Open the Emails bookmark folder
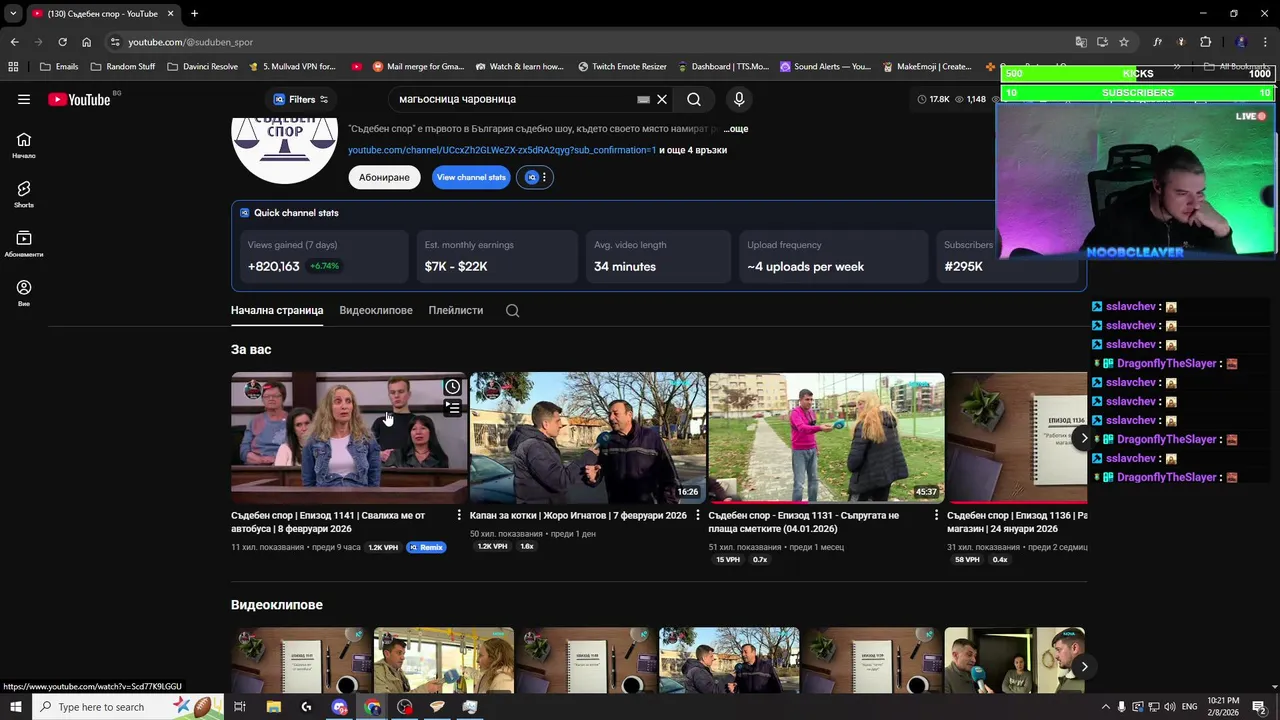The height and width of the screenshot is (720, 1280). pyautogui.click(x=58, y=66)
